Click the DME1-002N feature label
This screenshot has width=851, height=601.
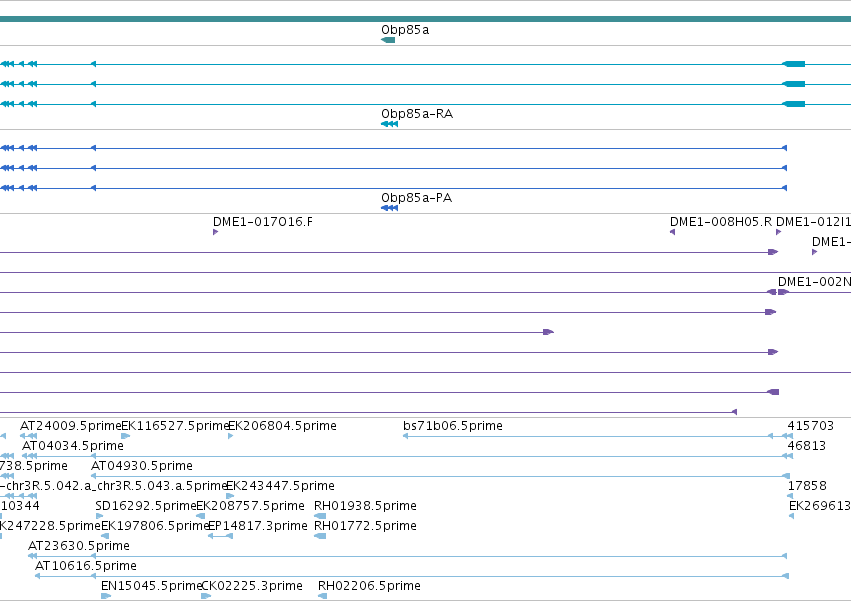click(814, 282)
